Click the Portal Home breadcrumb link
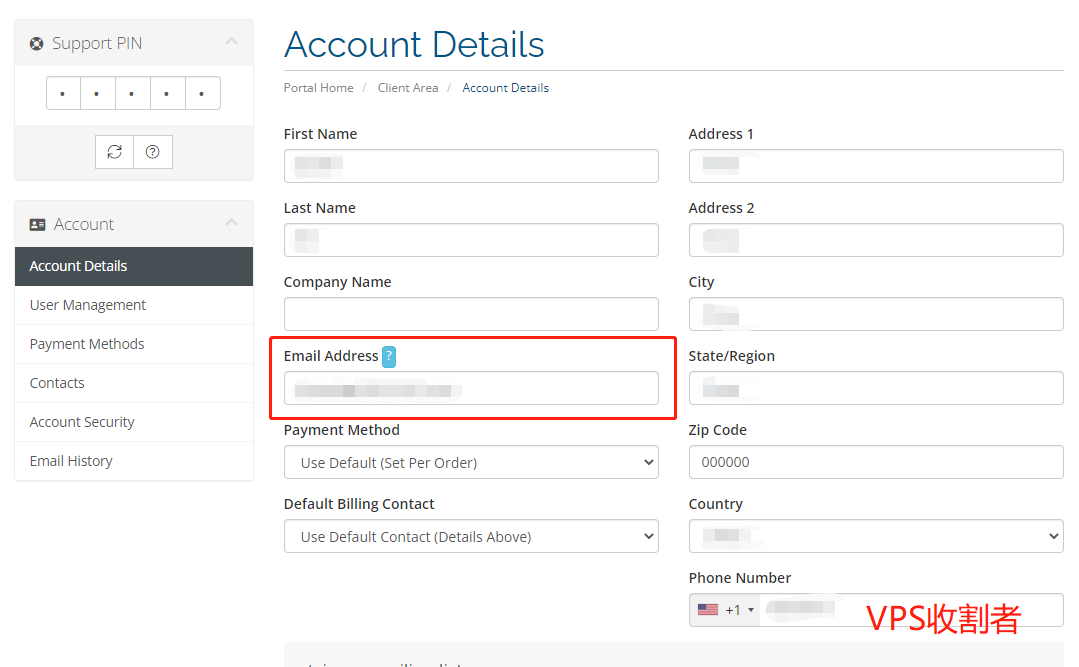1079x667 pixels. pyautogui.click(x=318, y=88)
